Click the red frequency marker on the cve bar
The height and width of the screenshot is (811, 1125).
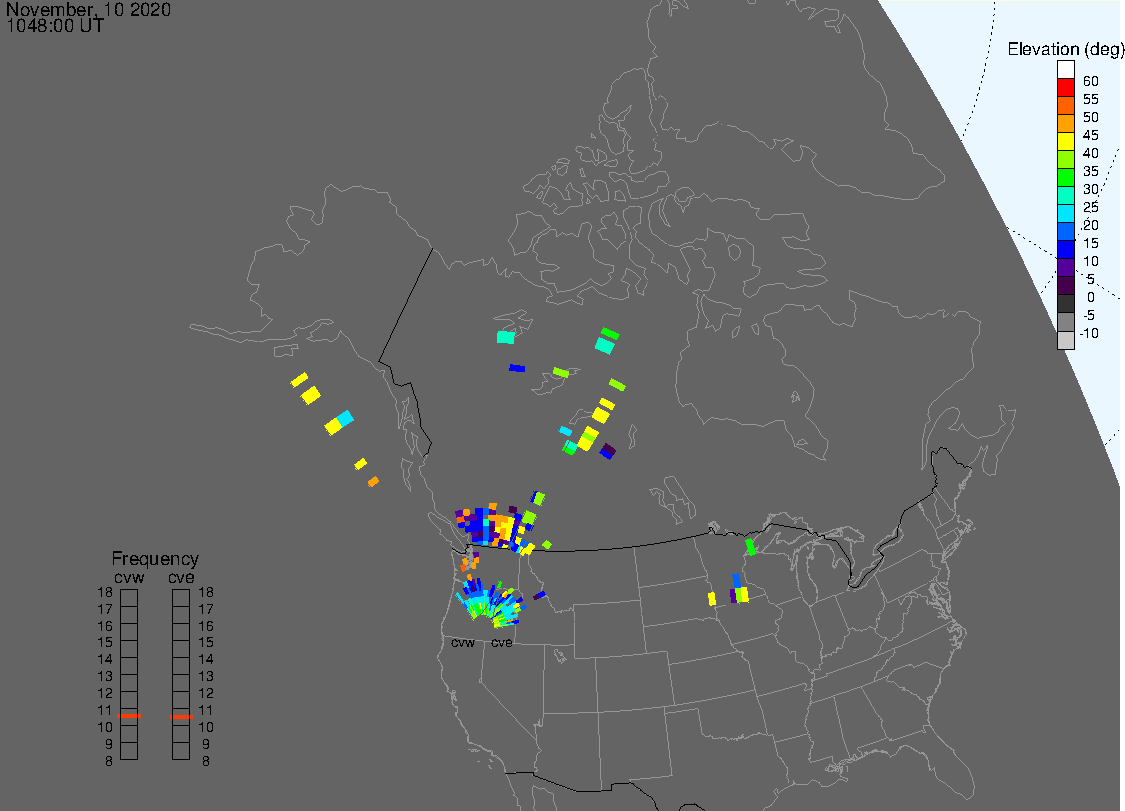pos(182,716)
